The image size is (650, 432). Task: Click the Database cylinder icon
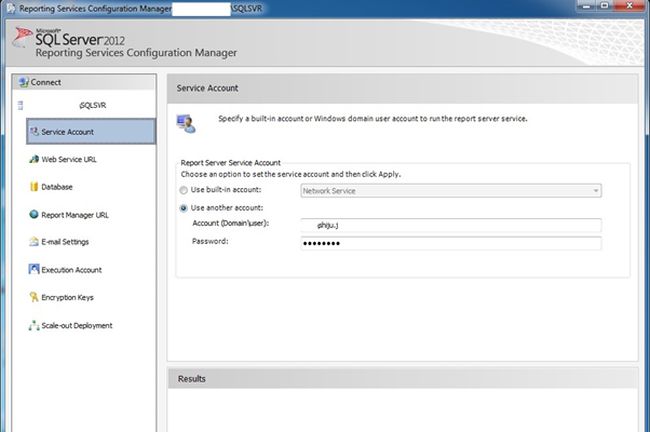pos(34,187)
